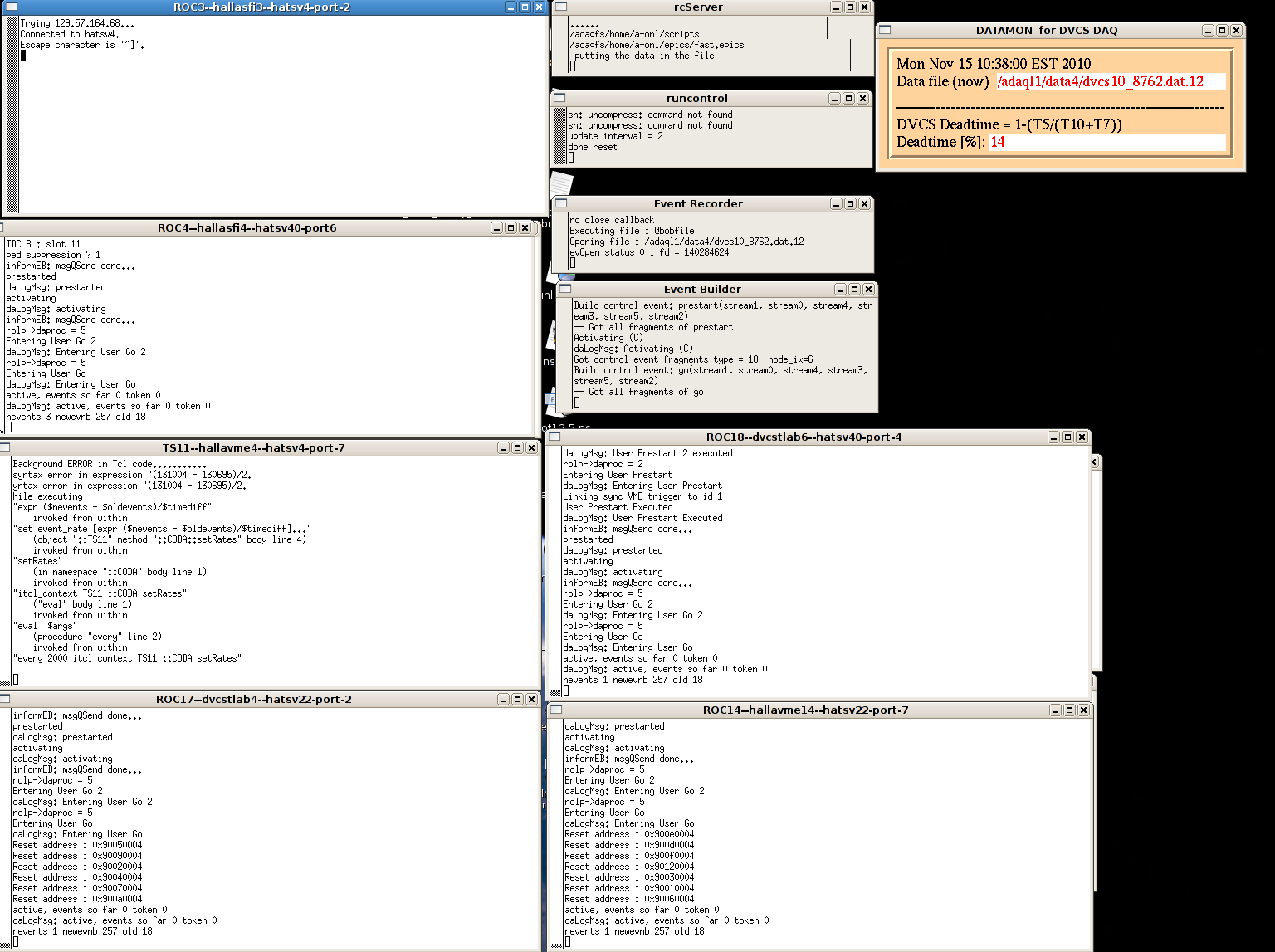Open the TS11 window menu icon
Image resolution: width=1275 pixels, height=952 pixels.
(x=4, y=447)
